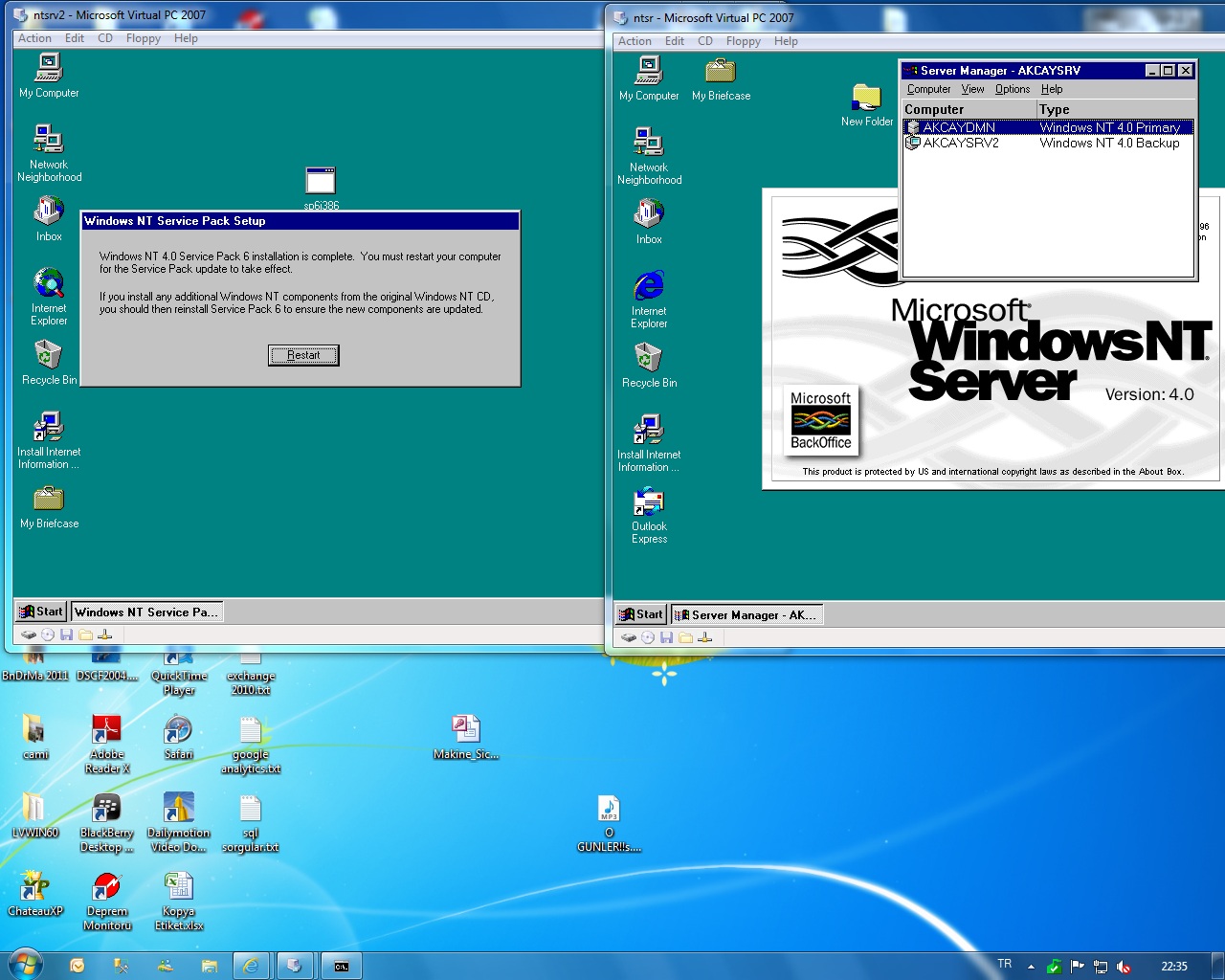1225x980 pixels.
Task: Open Help menu in ntsr Virtual PC window
Action: click(x=786, y=41)
